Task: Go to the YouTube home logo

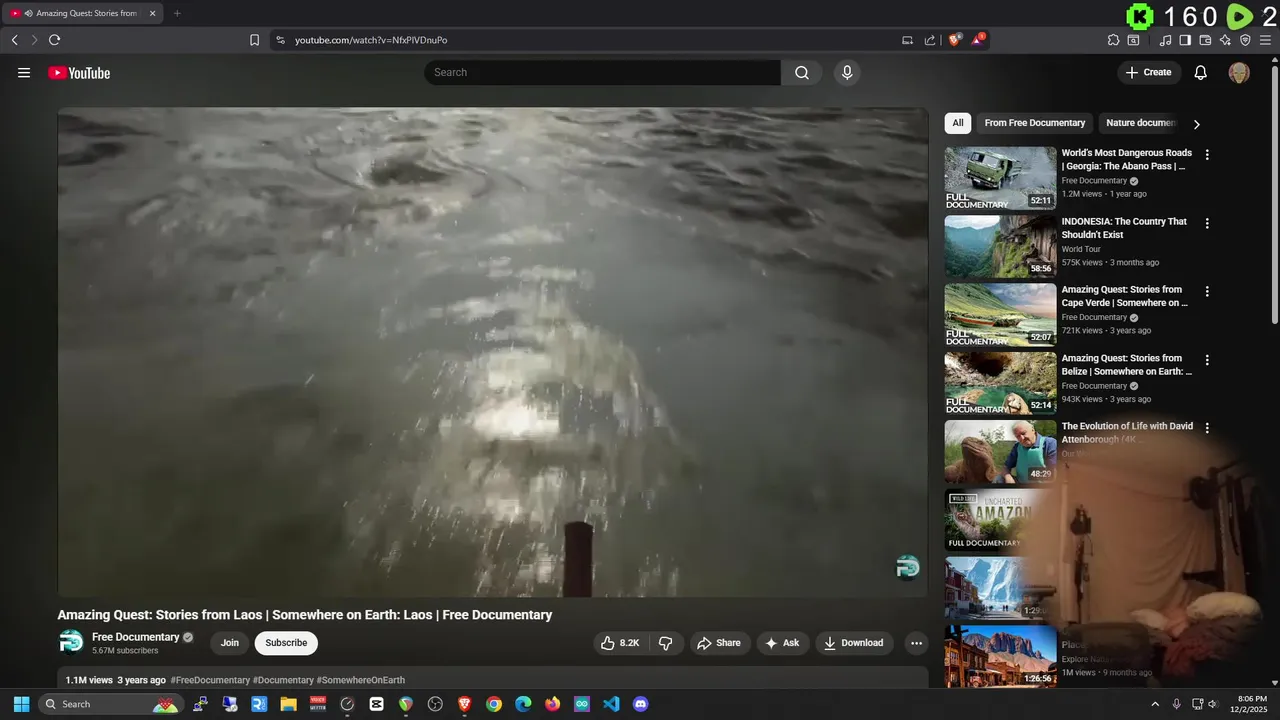Action: click(x=79, y=73)
